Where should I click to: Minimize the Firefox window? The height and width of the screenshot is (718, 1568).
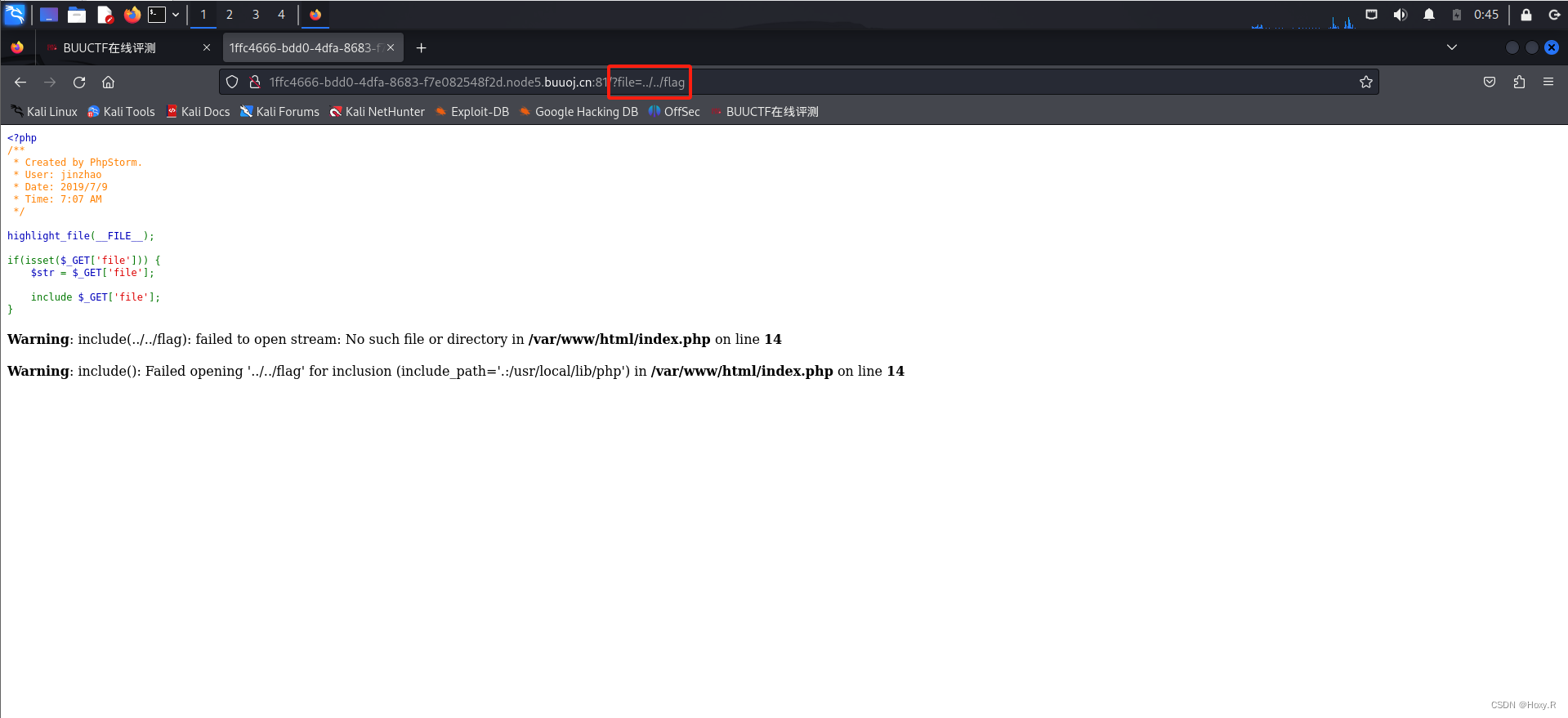pos(1512,47)
